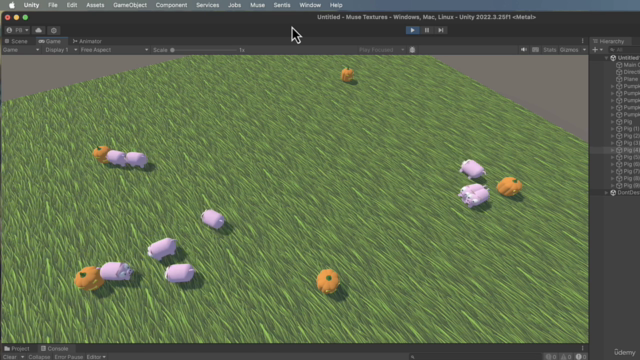Screen dimensions: 640x360
Task: Open the Gizmos dropdown arrow
Action: 584,50
